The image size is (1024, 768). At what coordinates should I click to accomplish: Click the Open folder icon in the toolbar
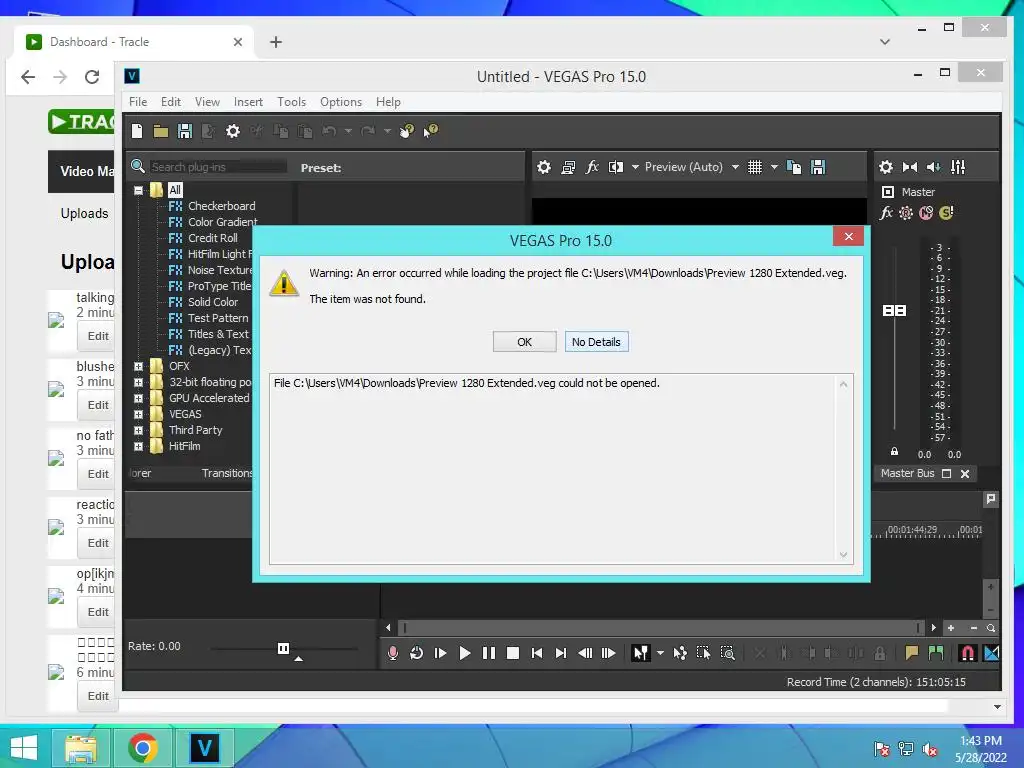(x=161, y=131)
